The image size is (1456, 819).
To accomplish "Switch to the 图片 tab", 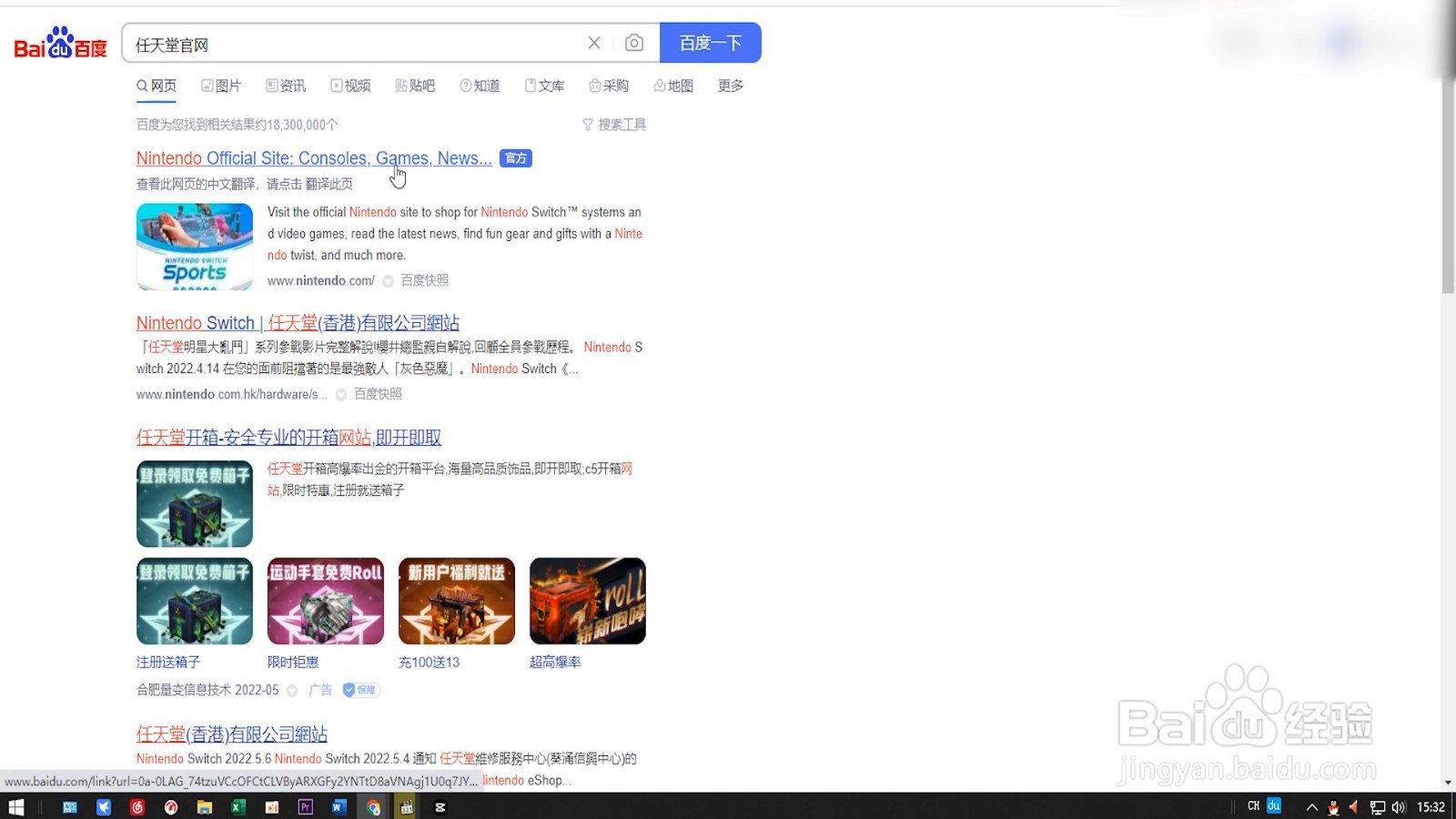I will (x=223, y=85).
